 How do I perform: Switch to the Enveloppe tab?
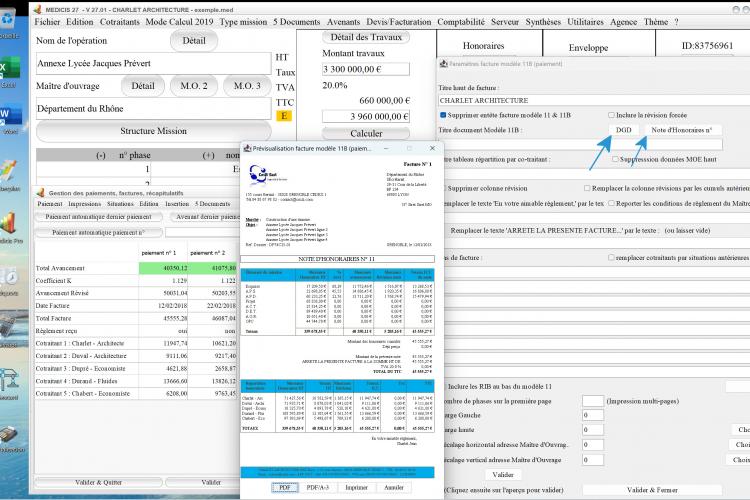click(588, 47)
